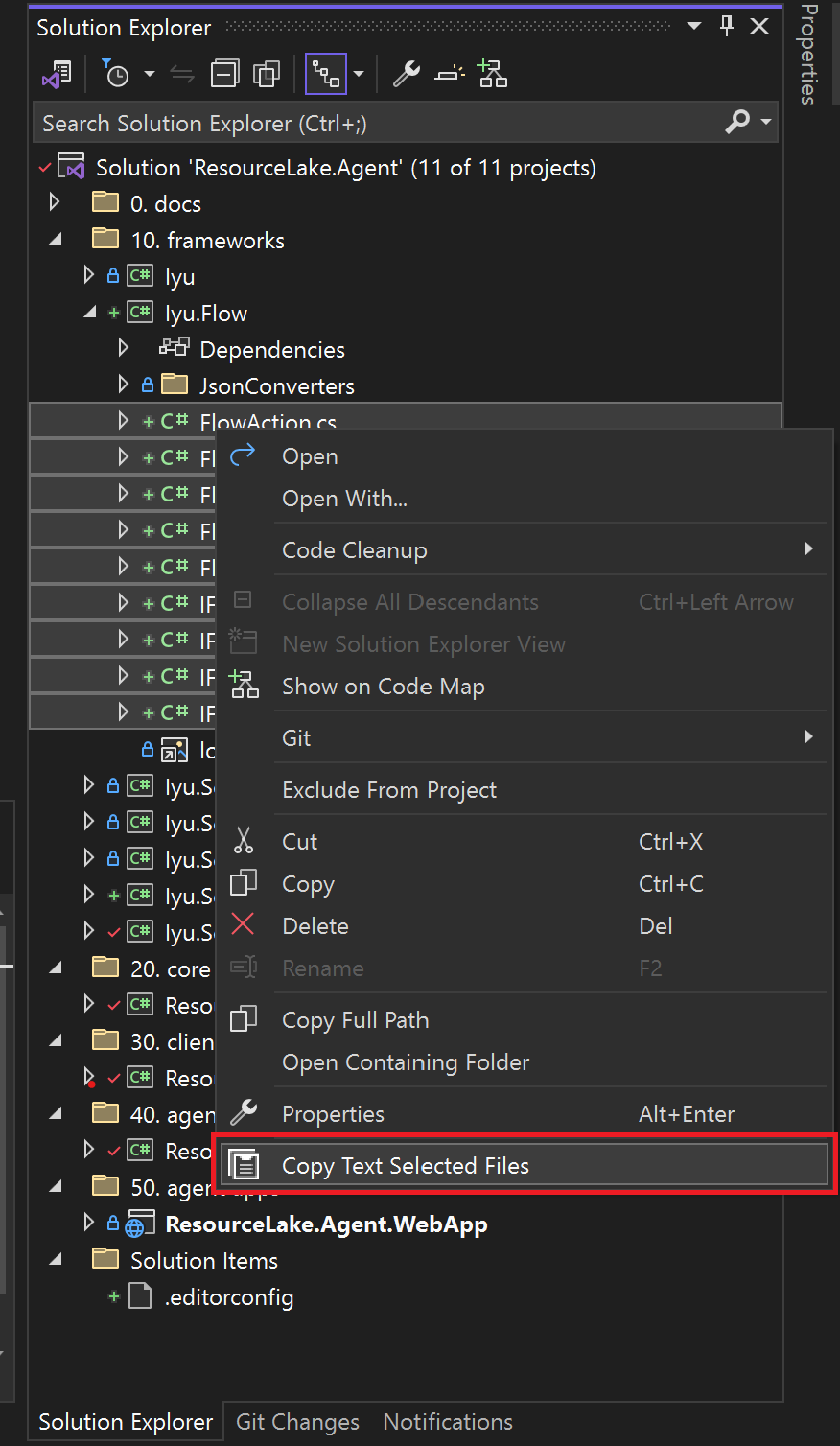The height and width of the screenshot is (1446, 840).
Task: Open the Code Cleanup submenu
Action: point(524,550)
